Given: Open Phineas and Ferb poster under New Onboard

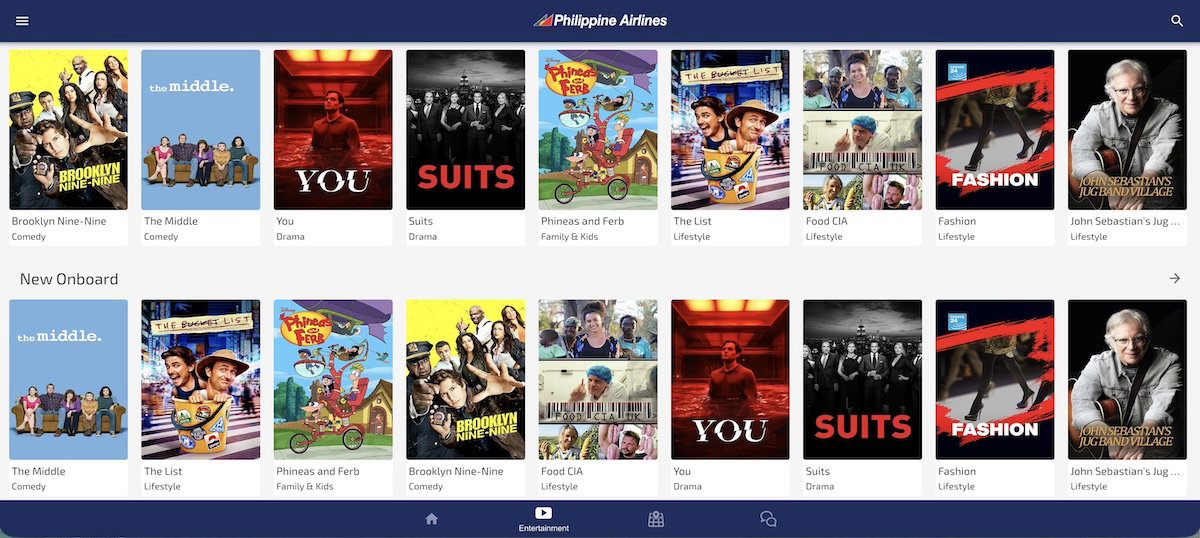Looking at the screenshot, I should point(333,380).
